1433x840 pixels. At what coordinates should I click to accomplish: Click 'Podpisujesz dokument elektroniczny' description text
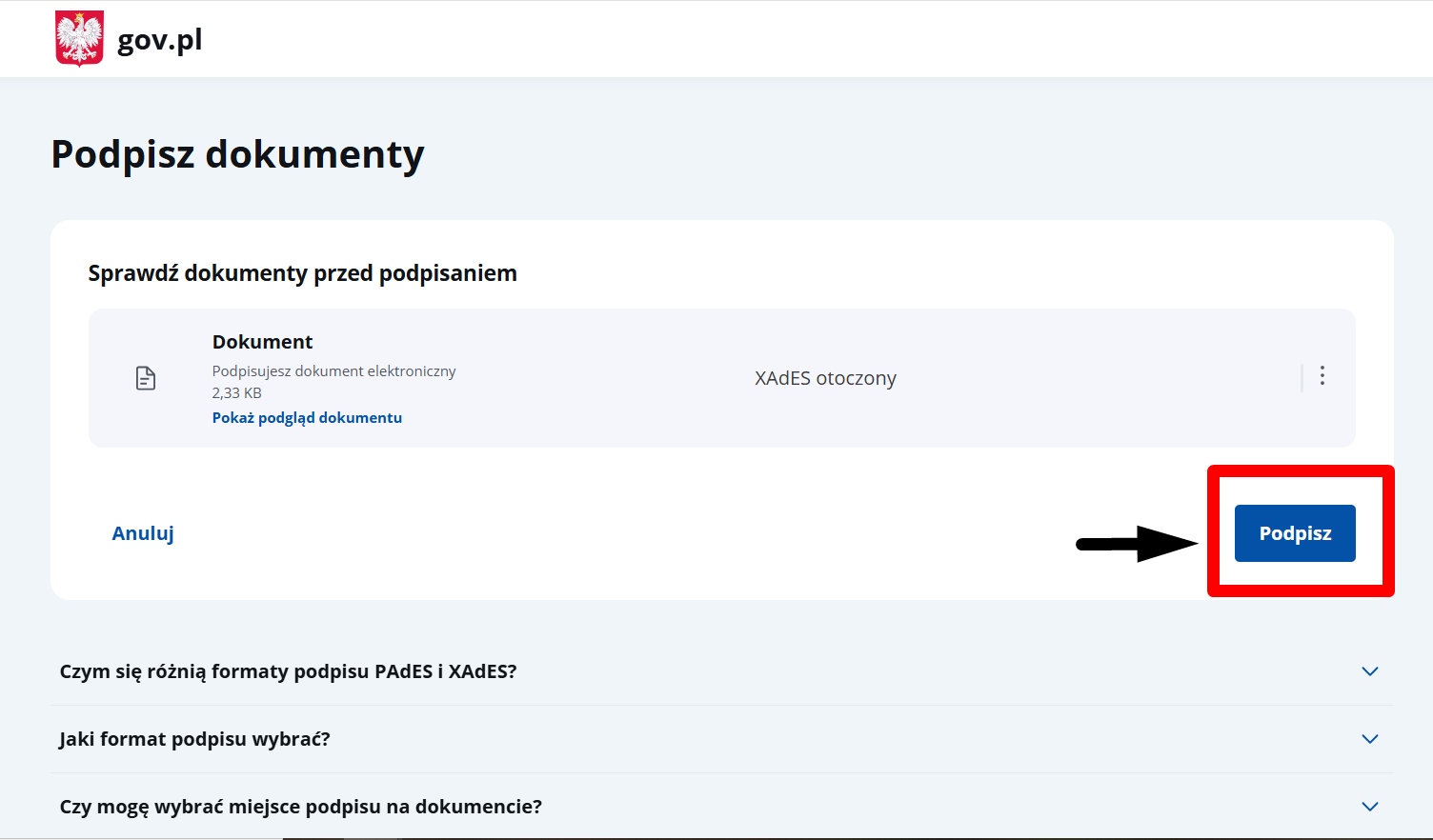pyautogui.click(x=333, y=371)
